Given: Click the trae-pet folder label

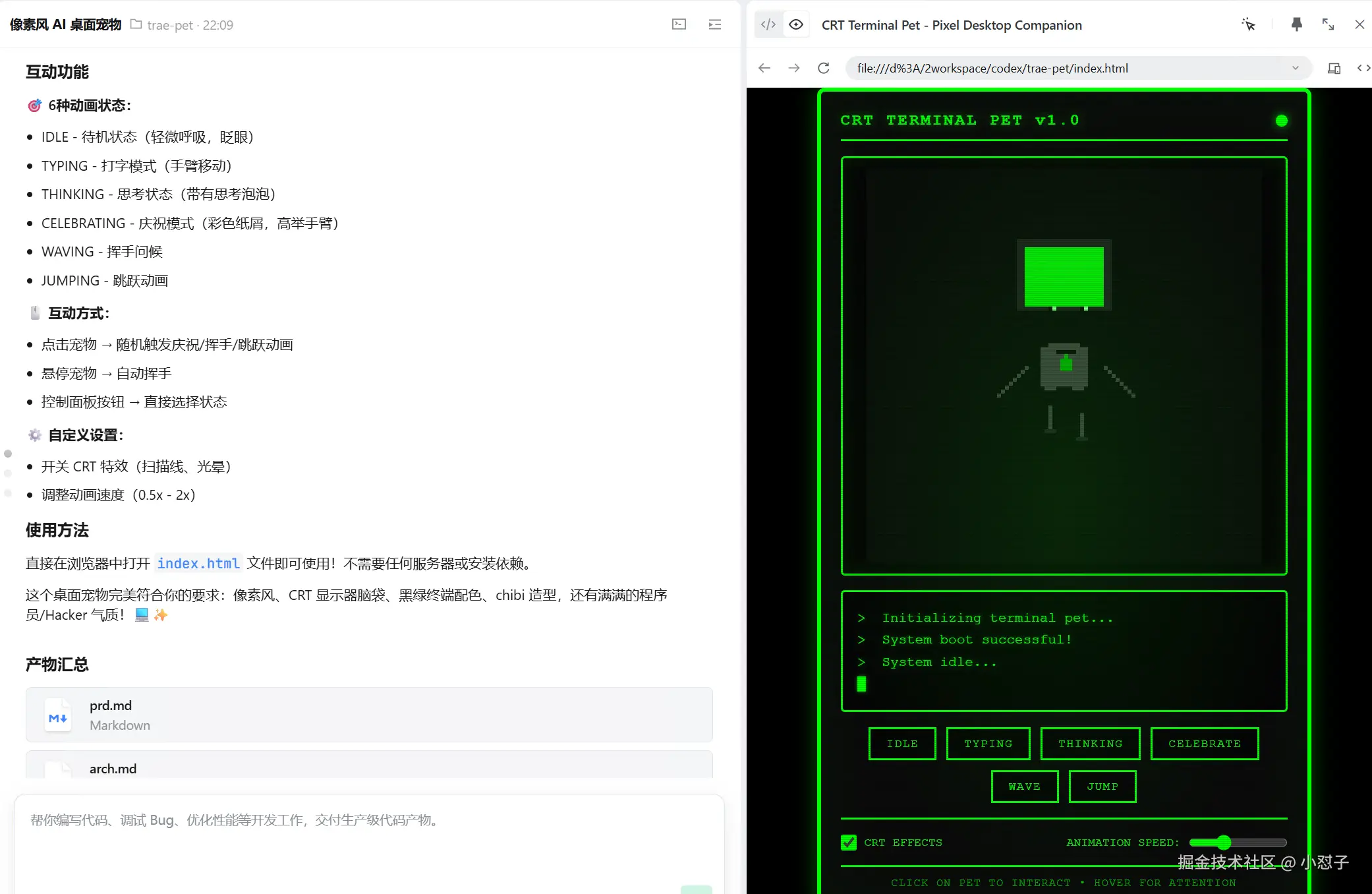Looking at the screenshot, I should pos(169,25).
